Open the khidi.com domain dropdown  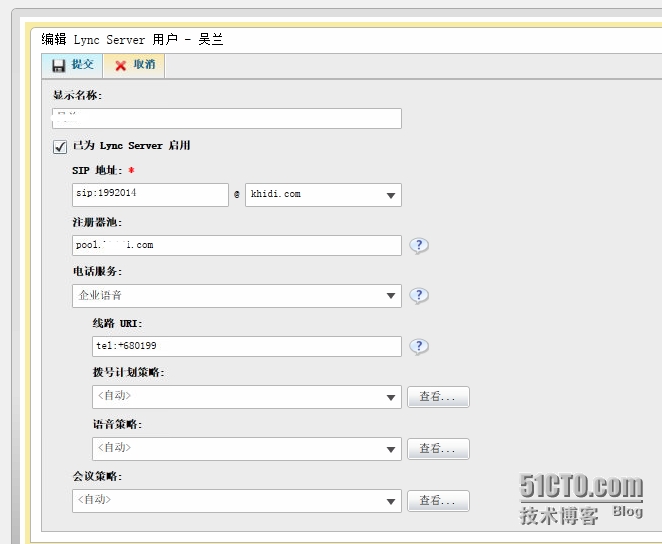pyautogui.click(x=323, y=195)
